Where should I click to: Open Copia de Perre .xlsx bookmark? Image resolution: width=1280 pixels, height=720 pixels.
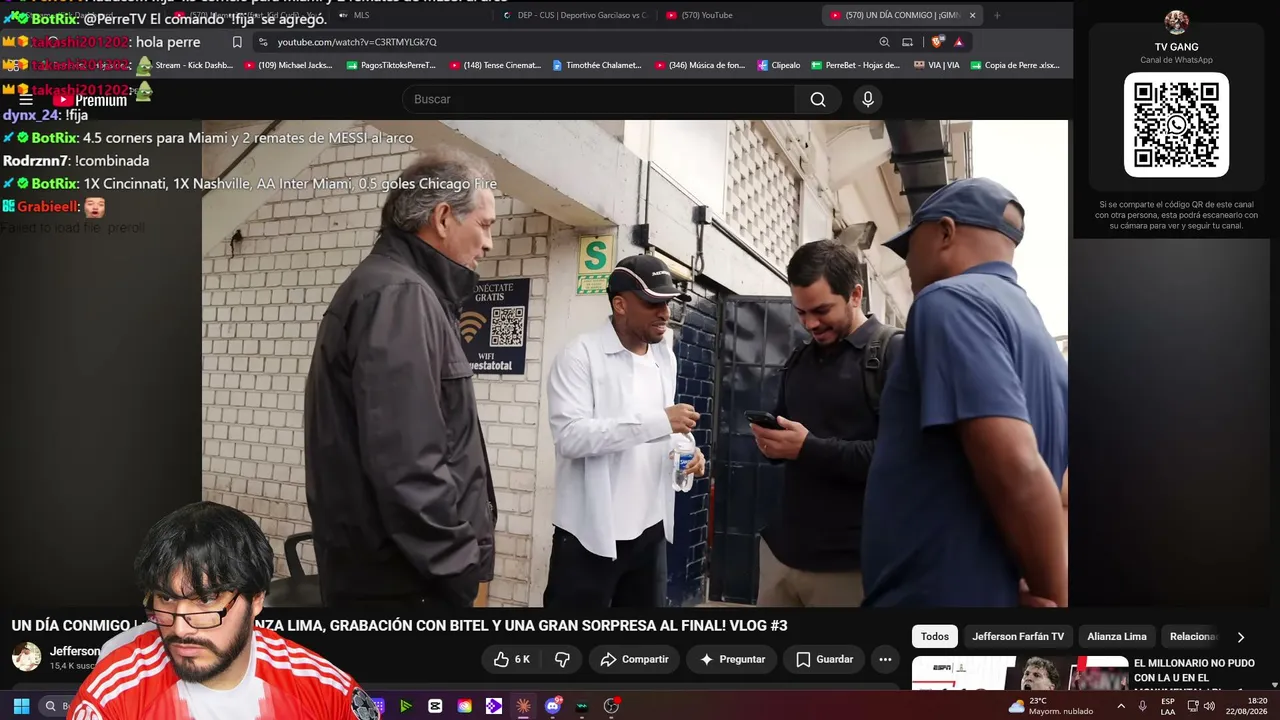pos(1015,66)
